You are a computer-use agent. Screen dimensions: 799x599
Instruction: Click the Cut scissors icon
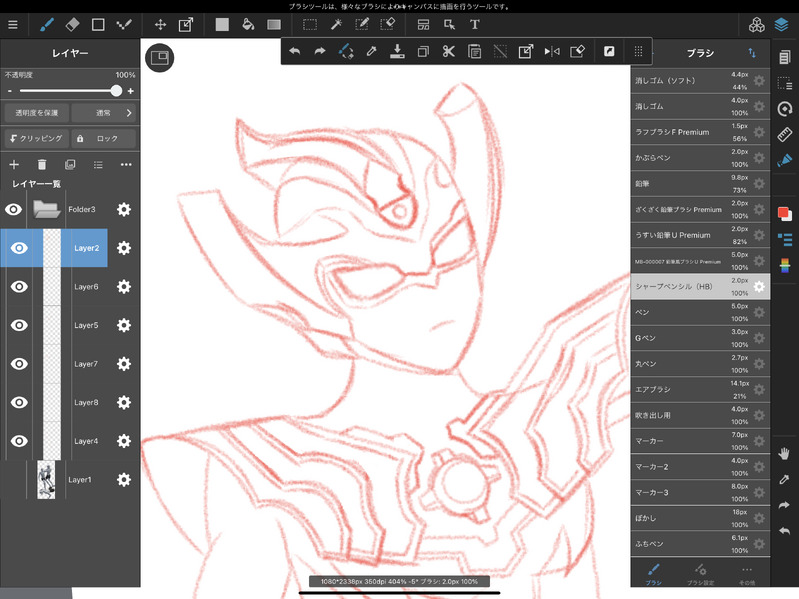(448, 51)
